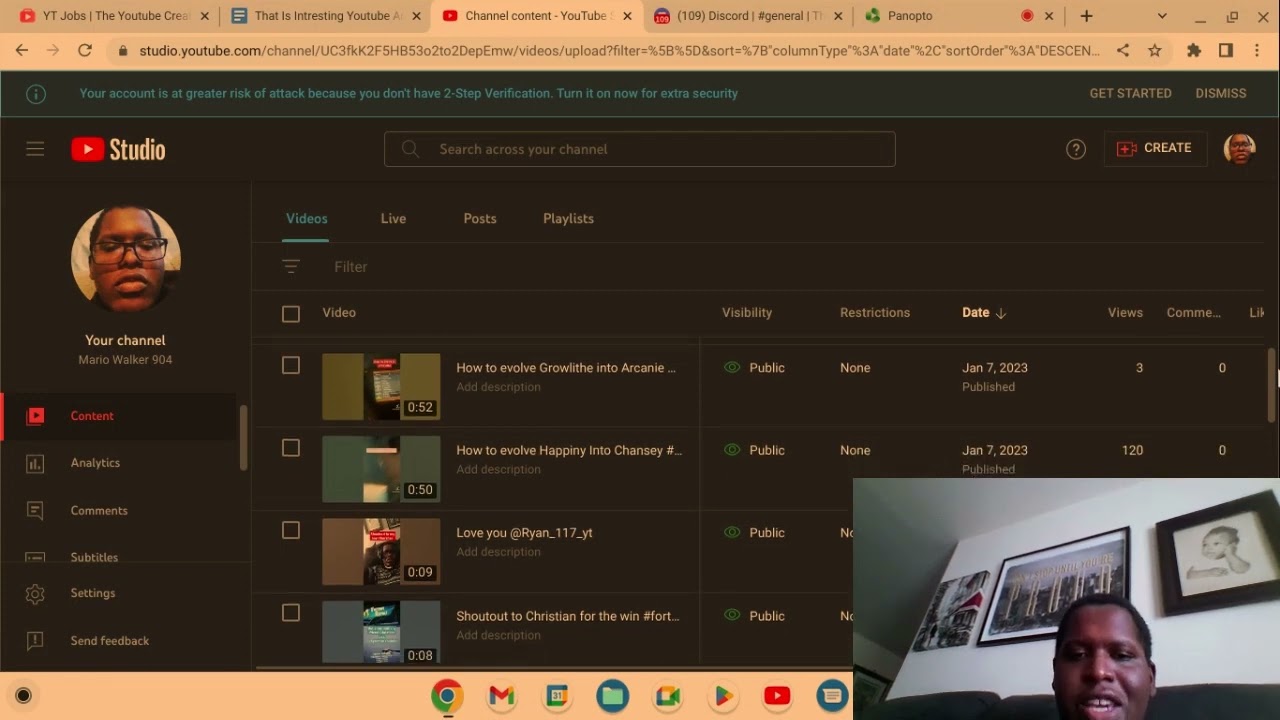Open the Love you @Ryan_117_yt thumbnail
The image size is (1280, 720).
tap(381, 551)
